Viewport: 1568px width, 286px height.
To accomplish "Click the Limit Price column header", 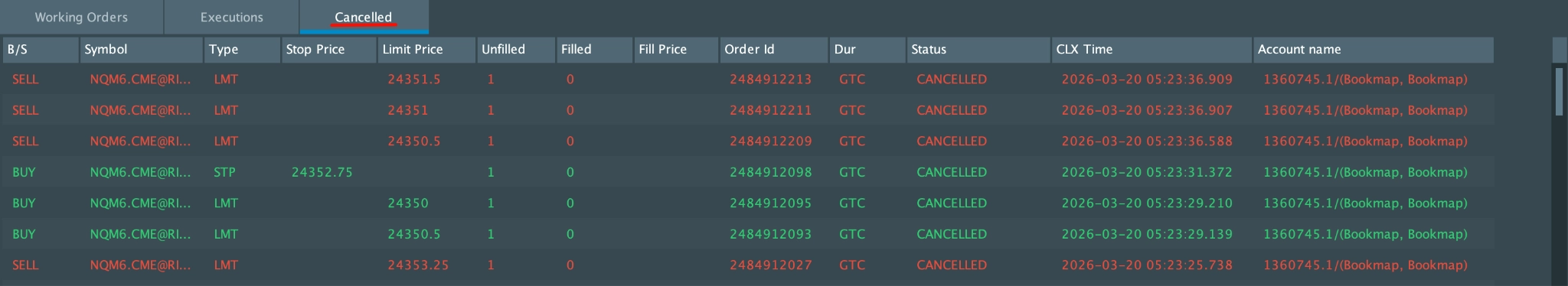I will (x=426, y=50).
